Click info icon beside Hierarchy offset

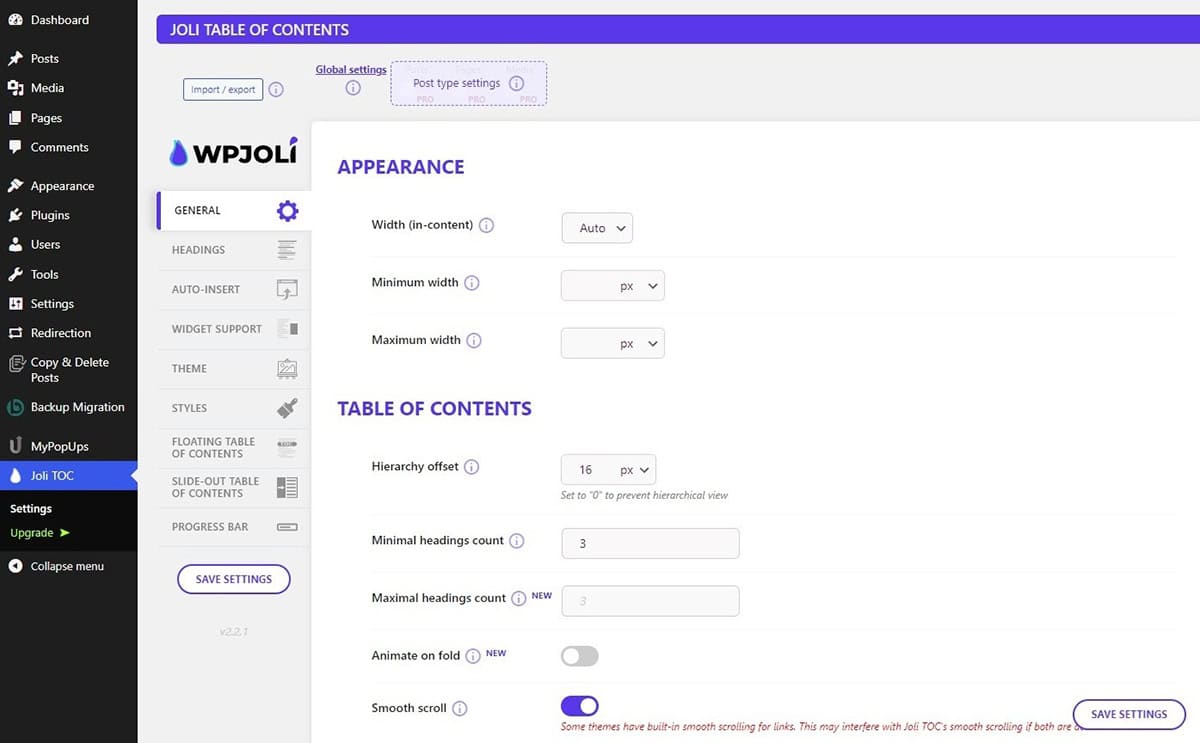(472, 467)
